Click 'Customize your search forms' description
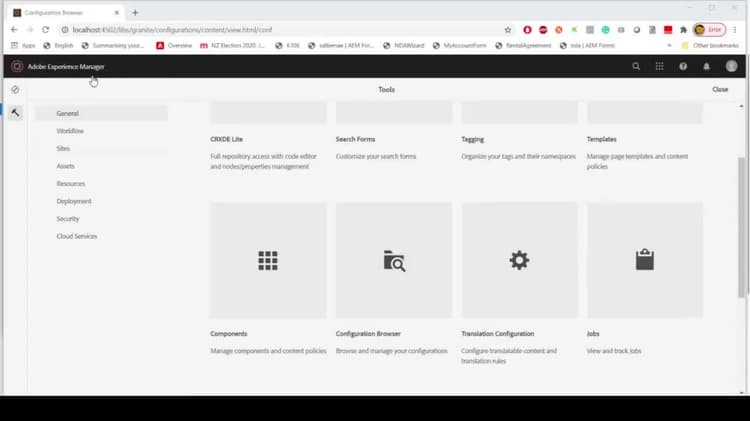The image size is (750, 421). [376, 156]
